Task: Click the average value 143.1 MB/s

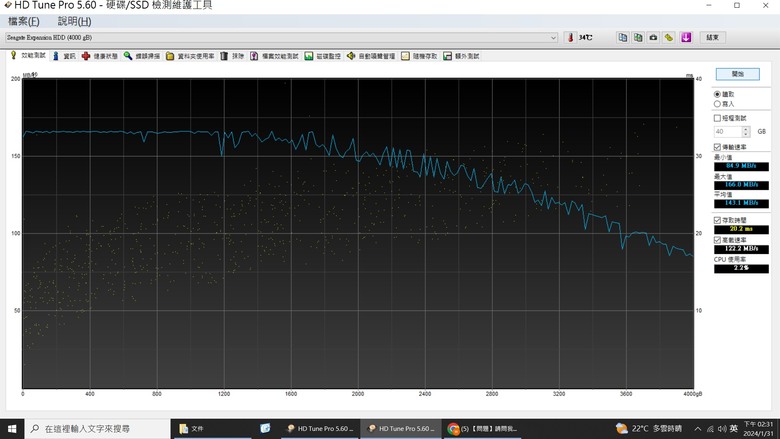Action: pos(741,203)
